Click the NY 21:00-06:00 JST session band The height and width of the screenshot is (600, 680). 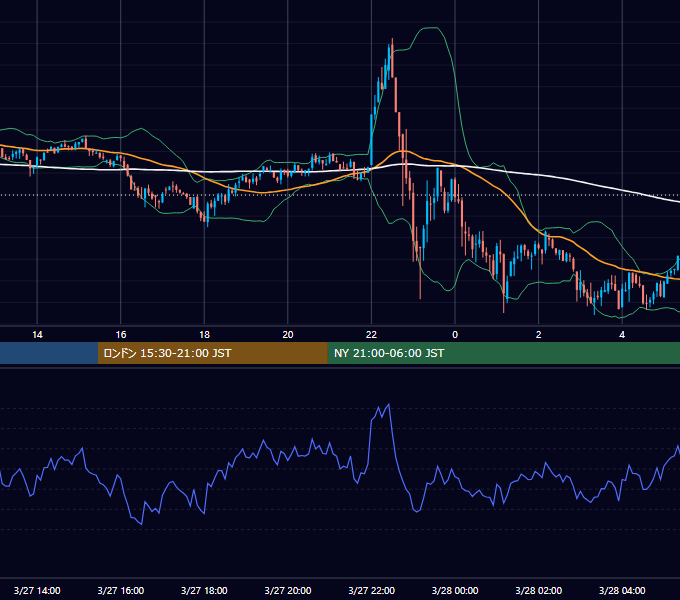pos(503,353)
